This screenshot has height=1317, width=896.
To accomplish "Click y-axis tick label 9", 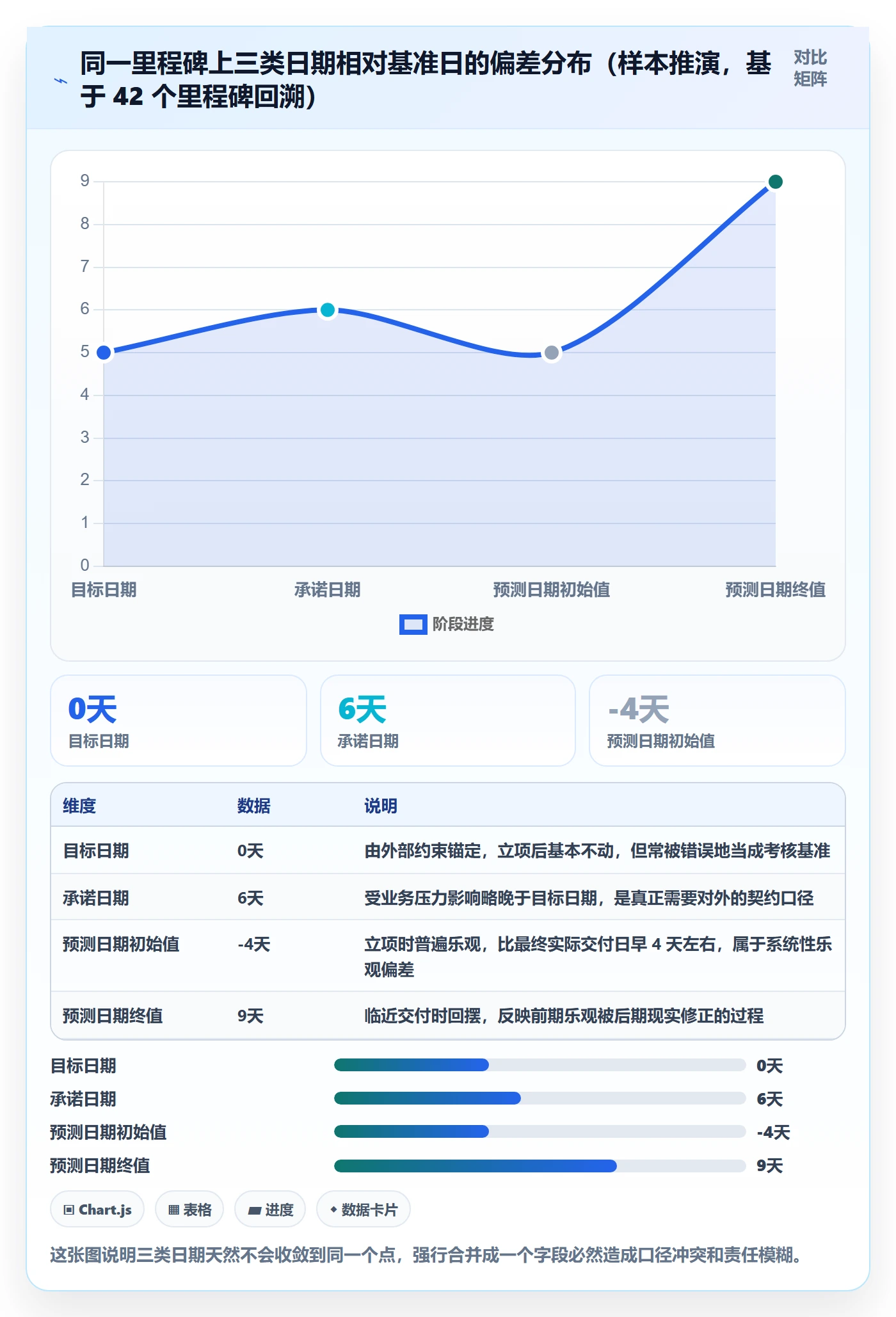I will point(84,181).
